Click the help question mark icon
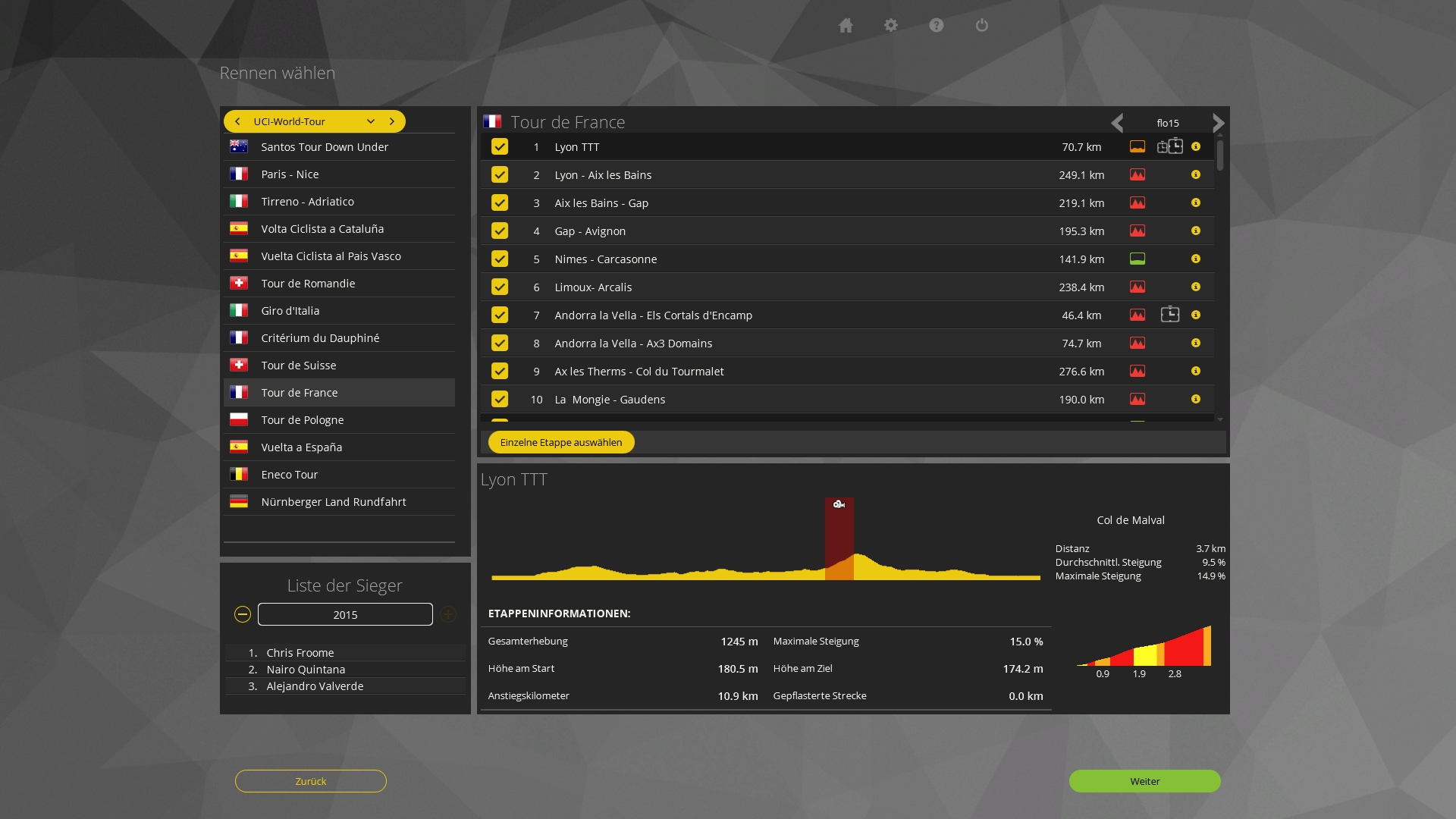 click(937, 26)
